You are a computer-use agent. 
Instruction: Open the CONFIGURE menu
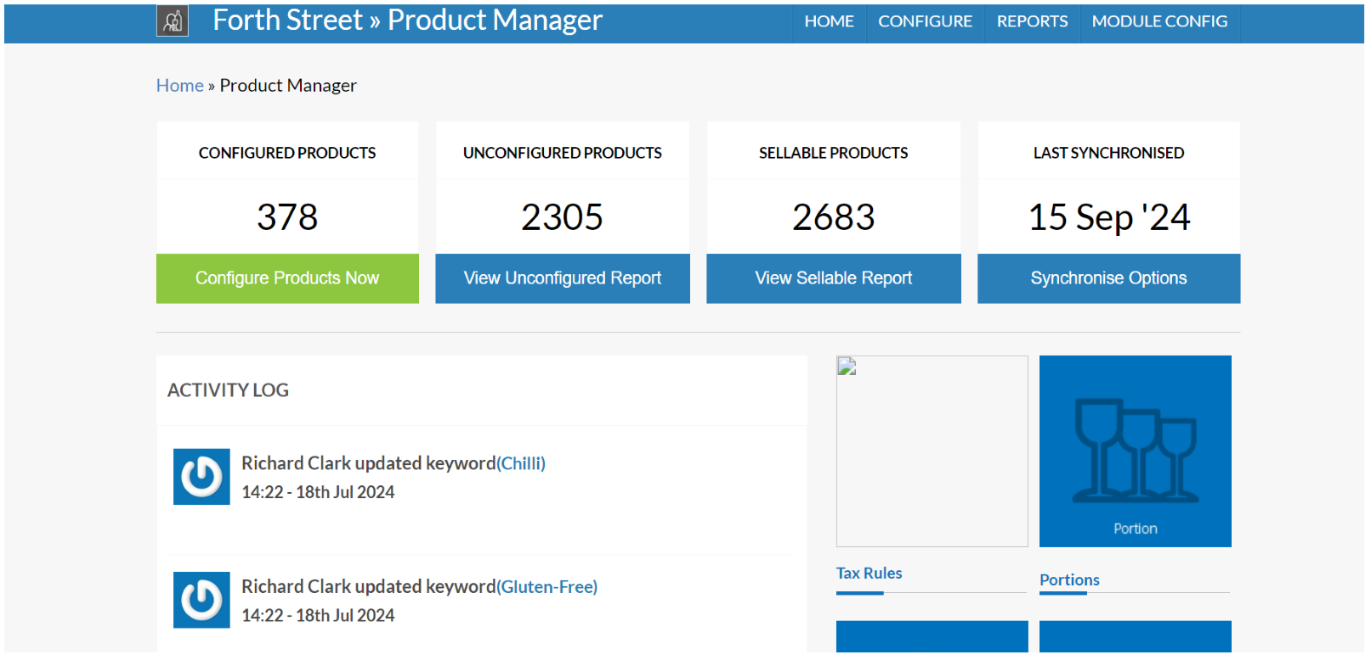(x=925, y=21)
